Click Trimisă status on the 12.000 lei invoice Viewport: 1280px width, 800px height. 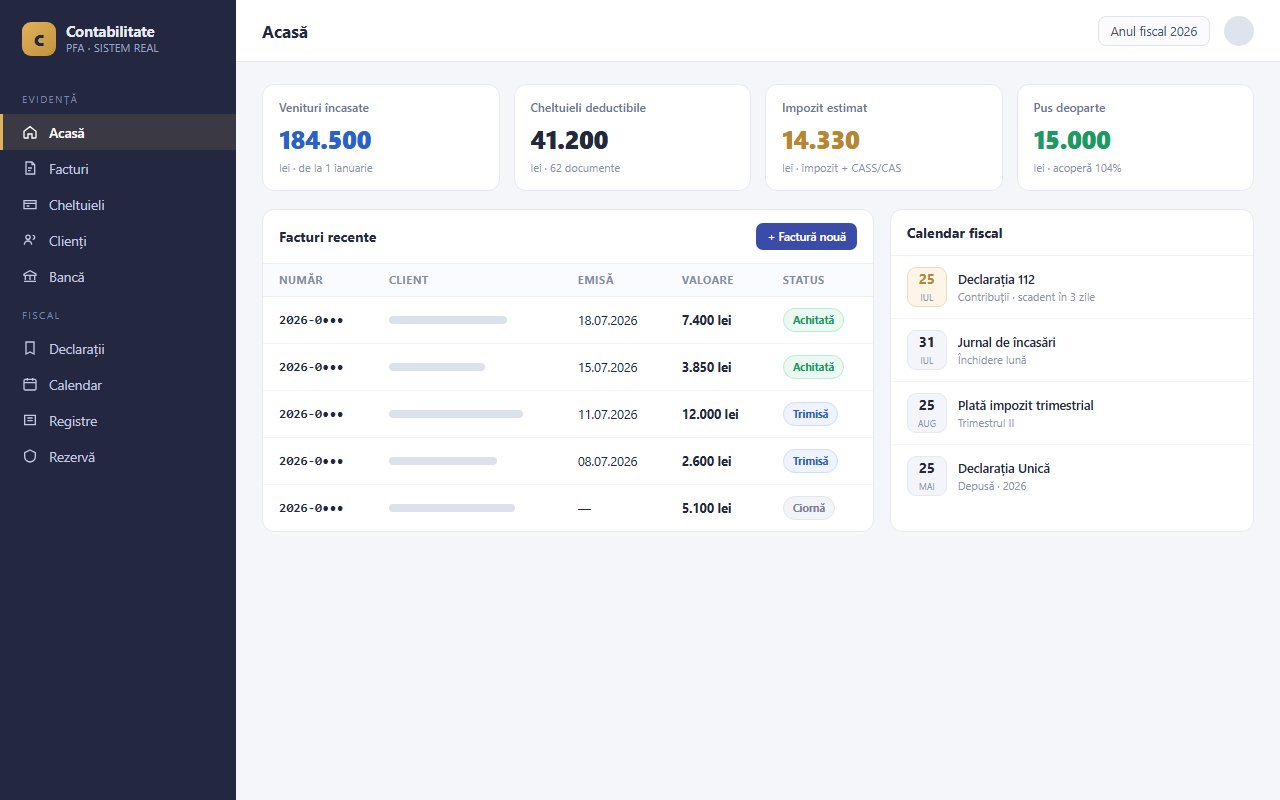point(810,414)
